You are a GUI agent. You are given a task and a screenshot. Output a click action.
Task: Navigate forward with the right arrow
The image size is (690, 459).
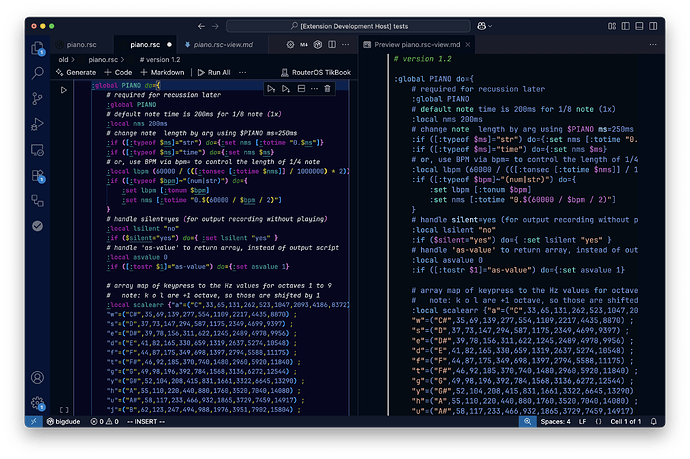point(215,26)
